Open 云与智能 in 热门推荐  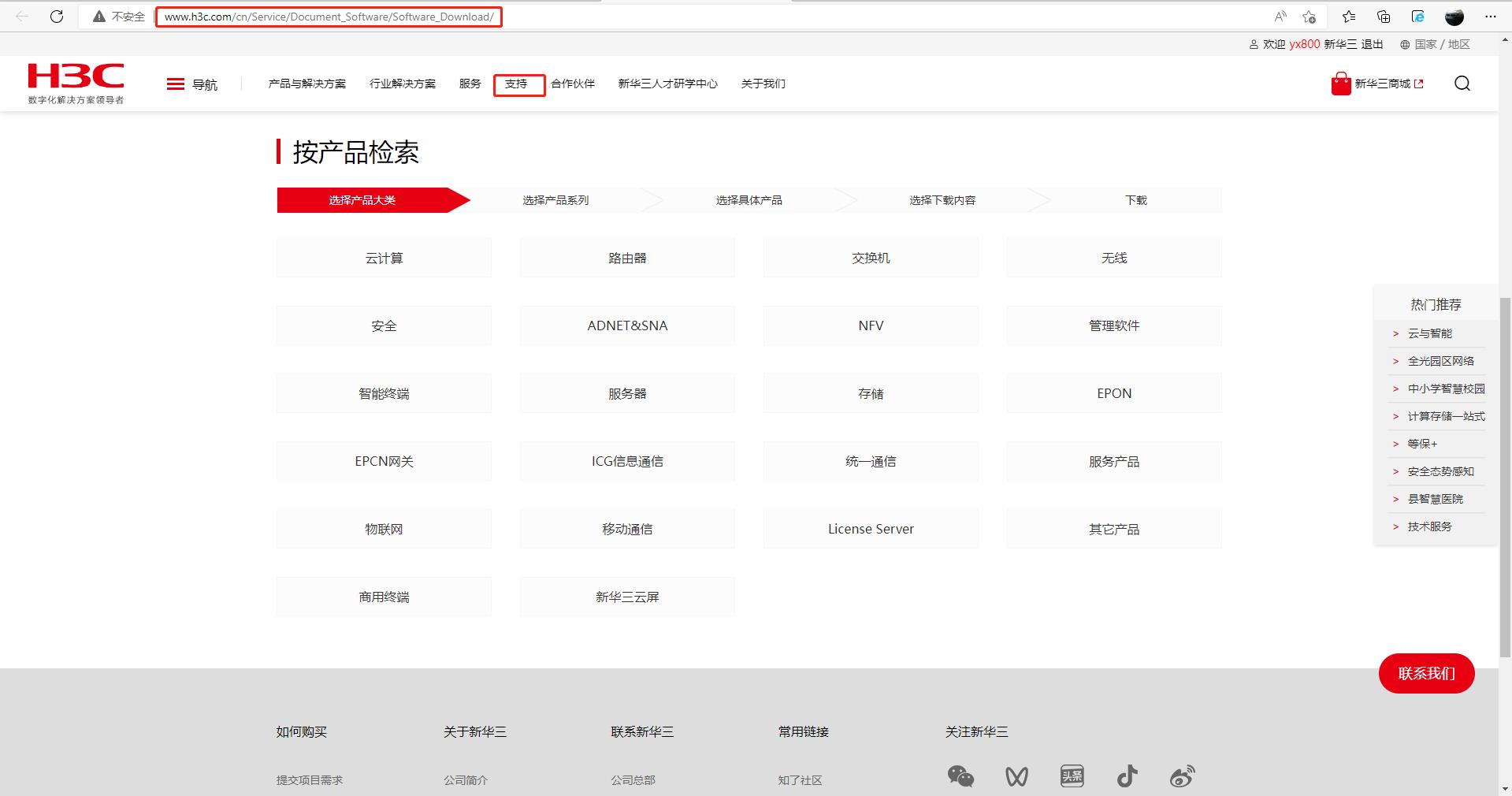pyautogui.click(x=1429, y=333)
